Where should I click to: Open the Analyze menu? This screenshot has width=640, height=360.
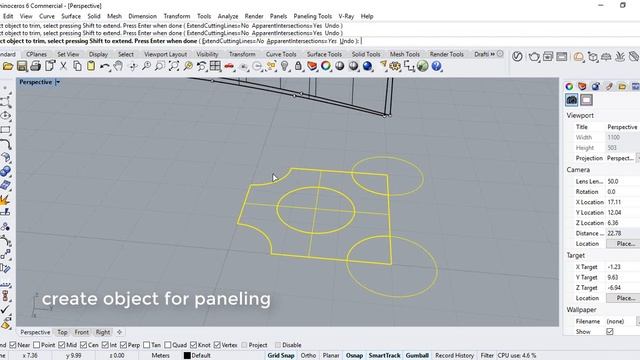228,16
